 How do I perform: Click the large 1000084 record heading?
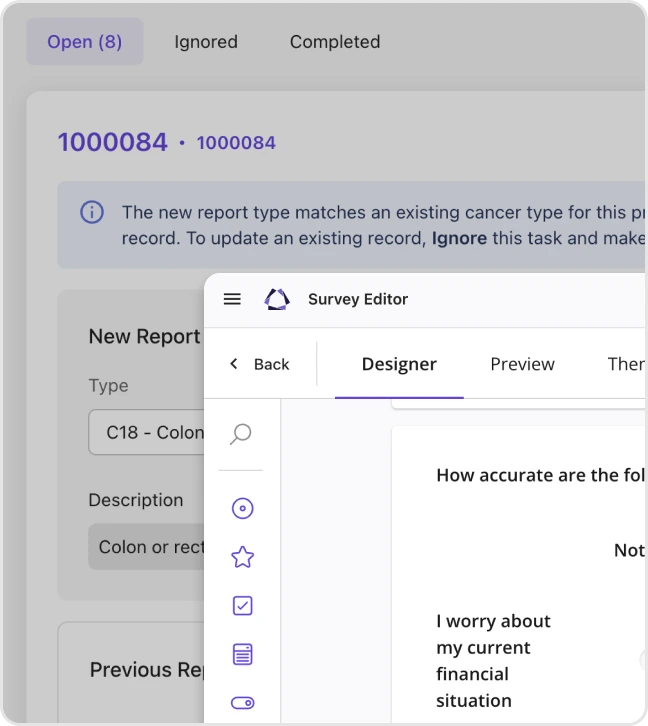click(112, 142)
